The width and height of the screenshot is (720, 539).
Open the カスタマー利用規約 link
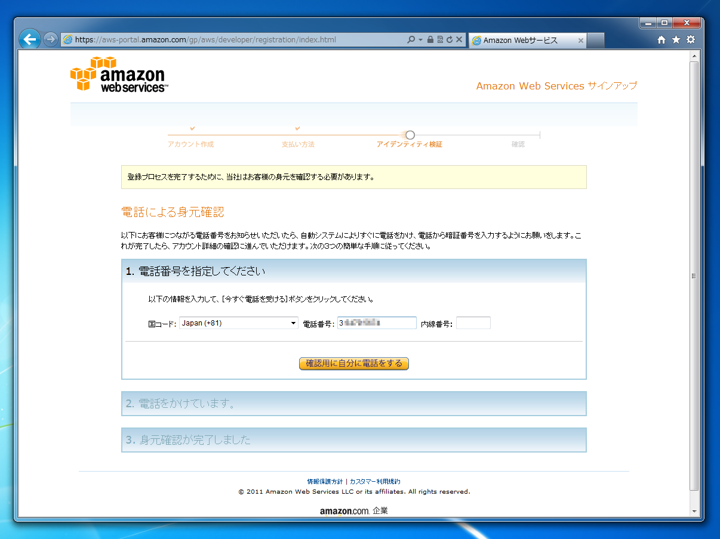tap(375, 481)
